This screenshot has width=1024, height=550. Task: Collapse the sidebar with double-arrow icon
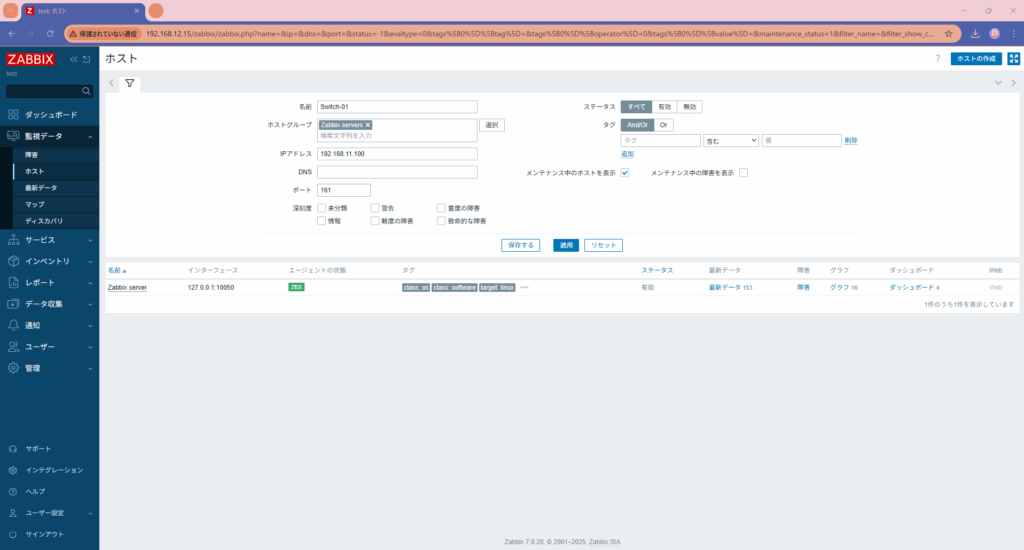coord(73,60)
